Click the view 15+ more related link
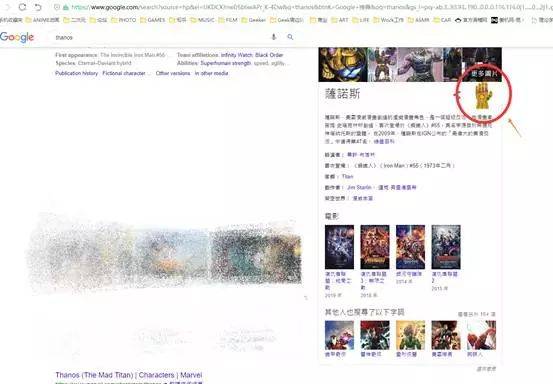This screenshot has width=553, height=384. pos(477,314)
